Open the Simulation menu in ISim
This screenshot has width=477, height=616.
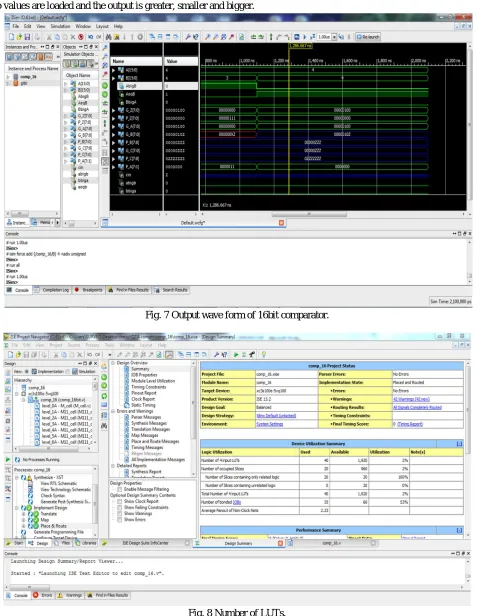[60, 26]
